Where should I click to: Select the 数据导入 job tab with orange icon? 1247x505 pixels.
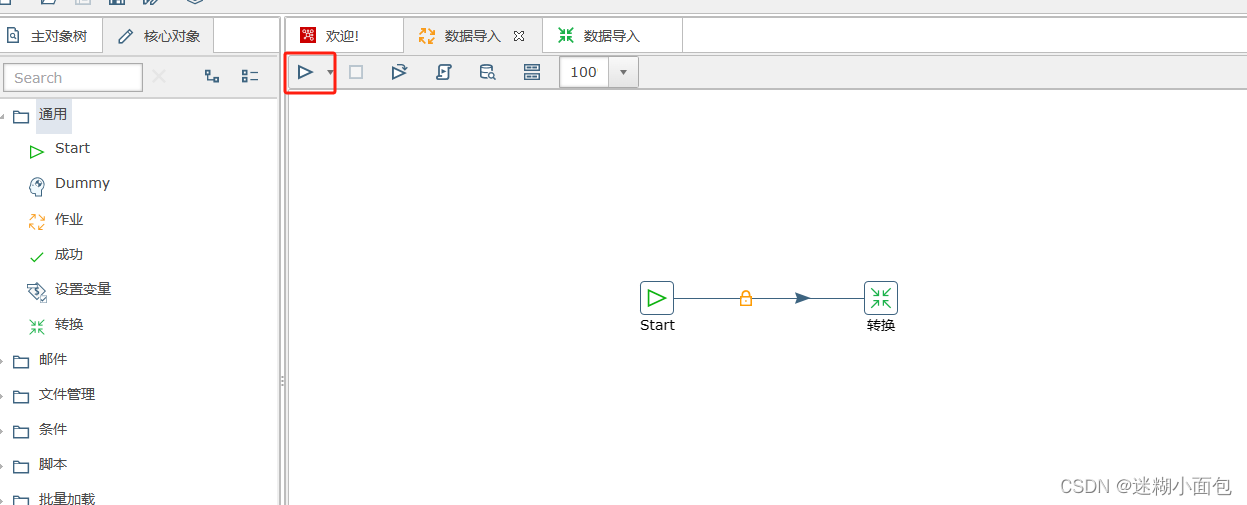point(473,36)
